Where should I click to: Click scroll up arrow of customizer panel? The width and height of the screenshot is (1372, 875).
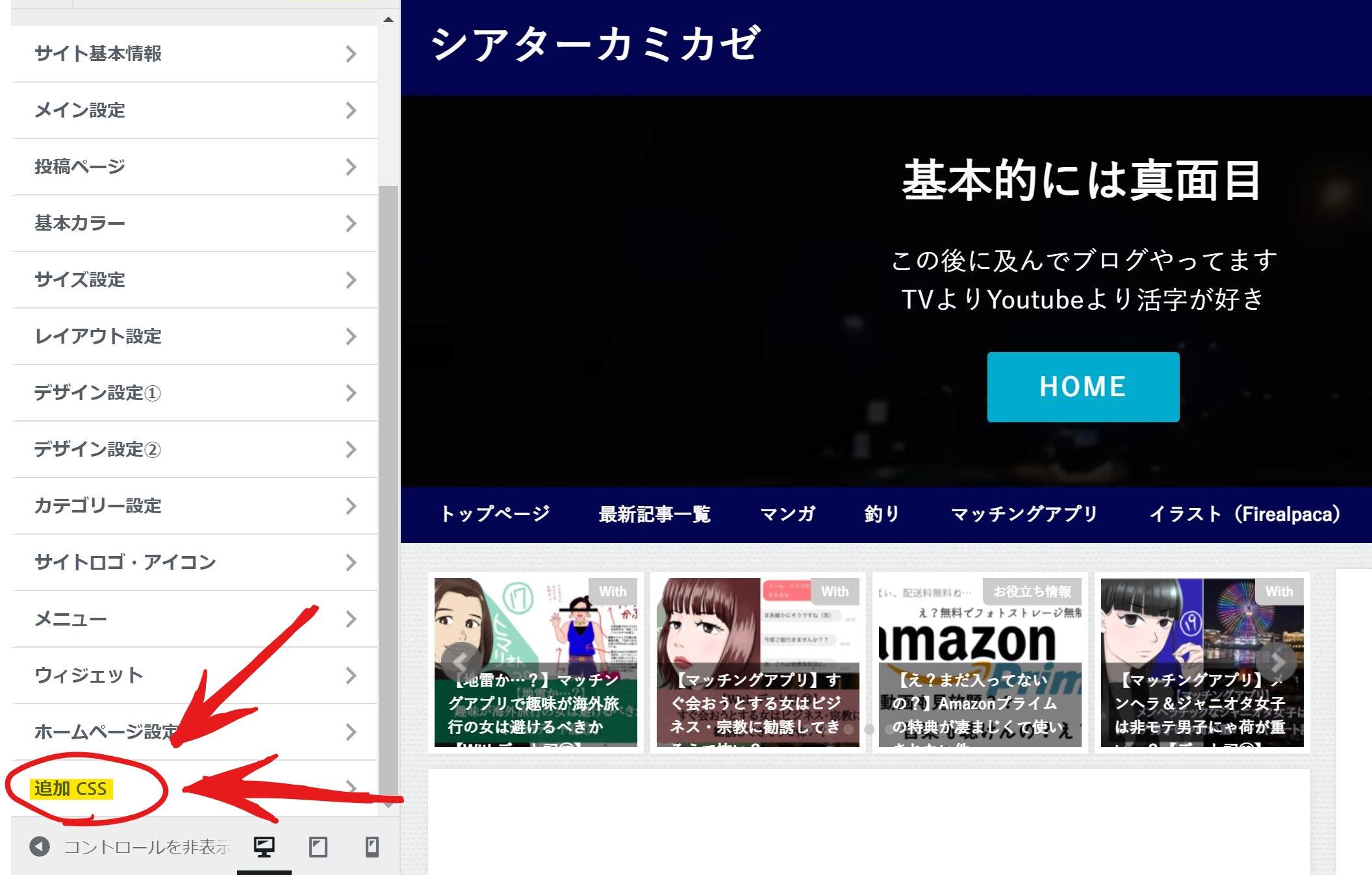[x=388, y=19]
